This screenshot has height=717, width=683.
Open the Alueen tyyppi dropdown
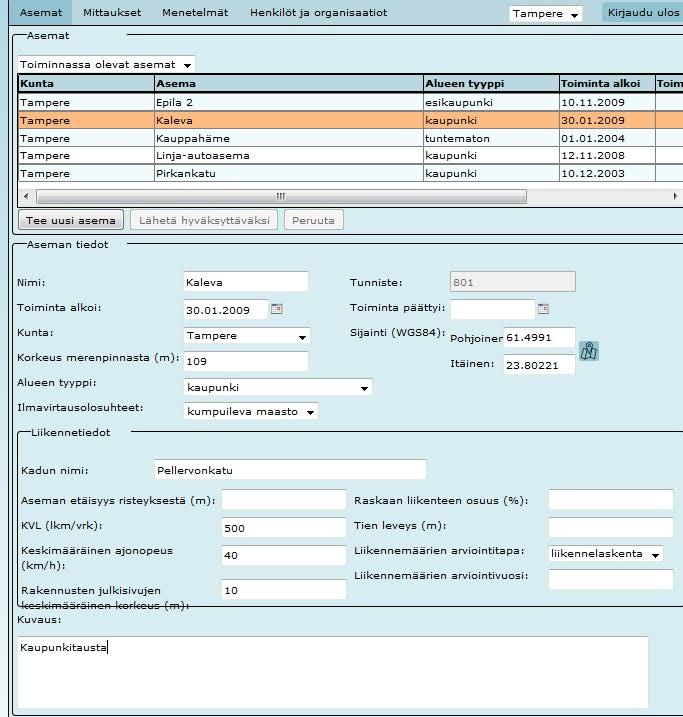[x=278, y=387]
